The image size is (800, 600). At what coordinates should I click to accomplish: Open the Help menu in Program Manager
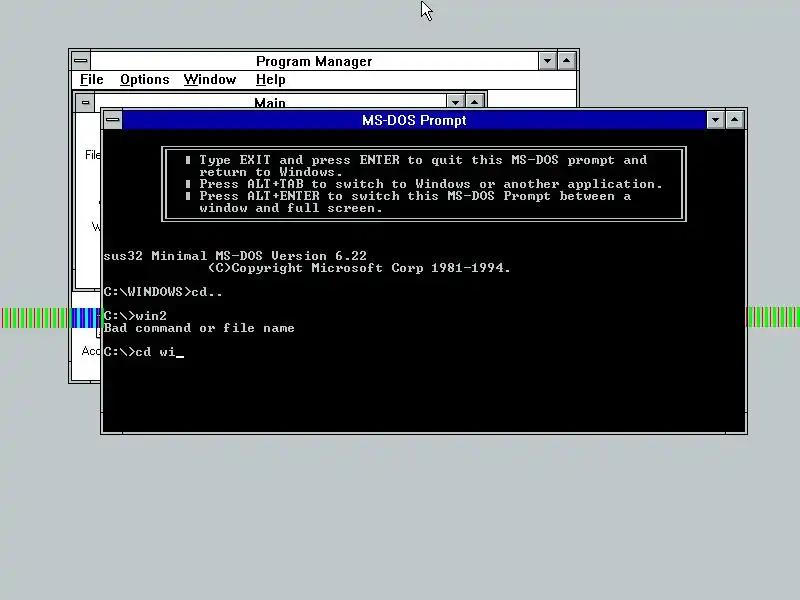pyautogui.click(x=270, y=80)
